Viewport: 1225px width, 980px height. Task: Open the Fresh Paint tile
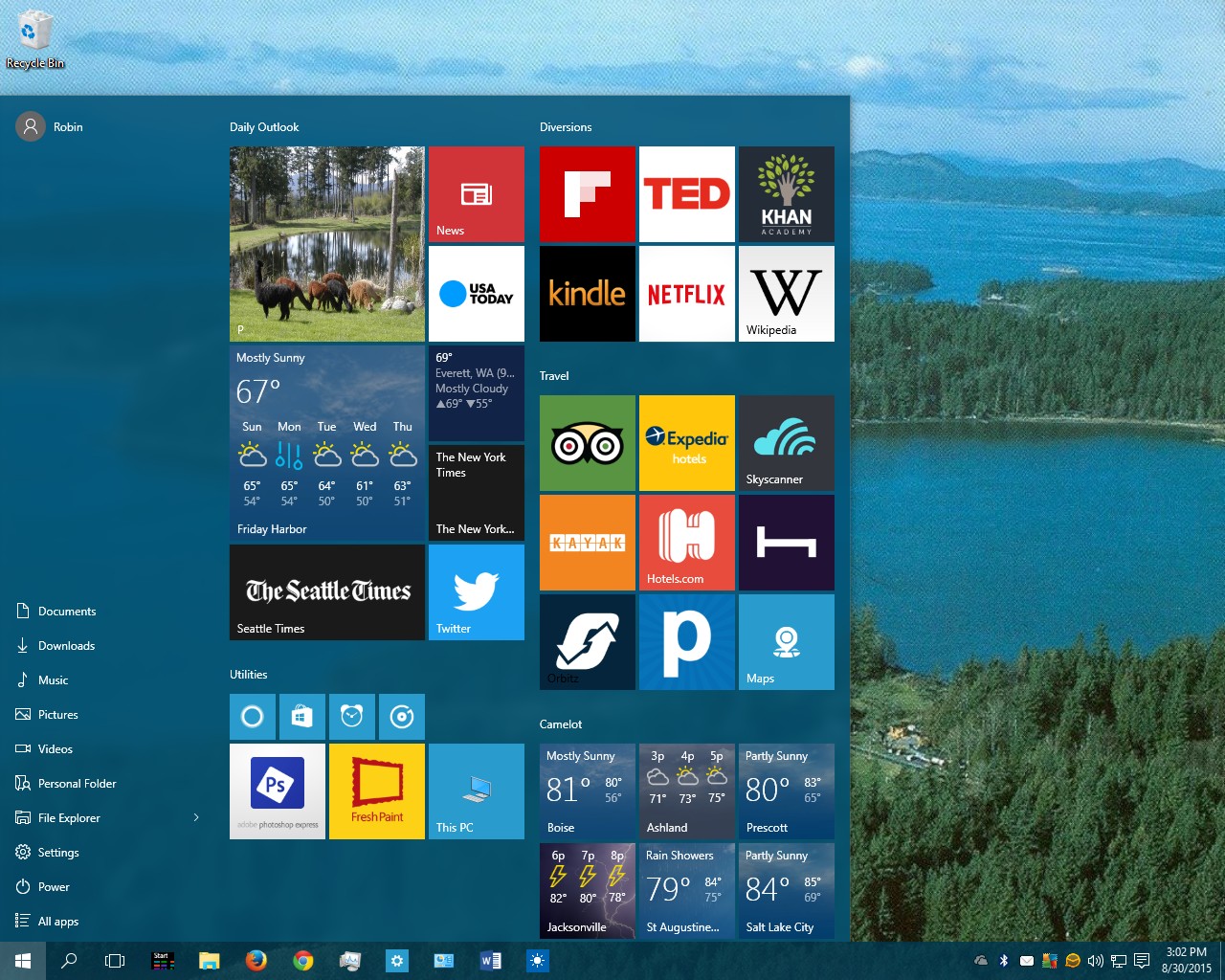[x=377, y=791]
